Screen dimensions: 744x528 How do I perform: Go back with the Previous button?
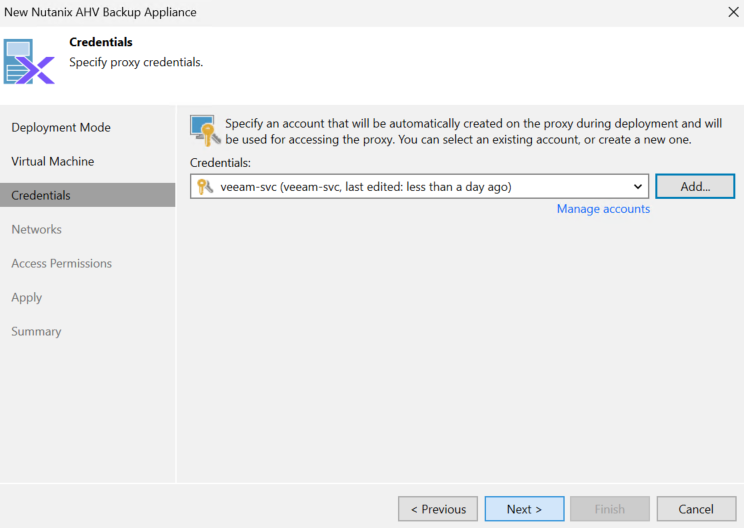click(438, 509)
